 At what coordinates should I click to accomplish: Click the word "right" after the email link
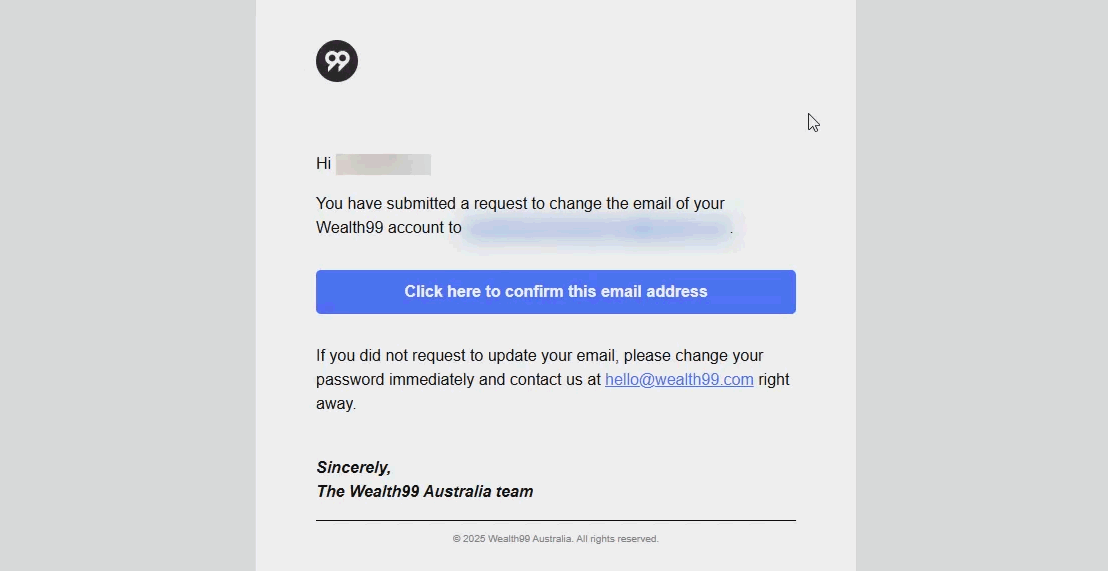point(774,380)
